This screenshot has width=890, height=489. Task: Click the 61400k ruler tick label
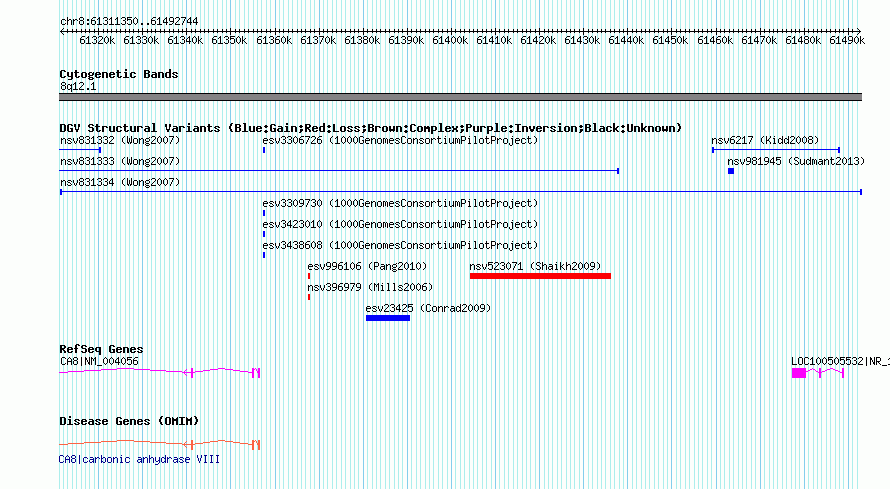(450, 40)
